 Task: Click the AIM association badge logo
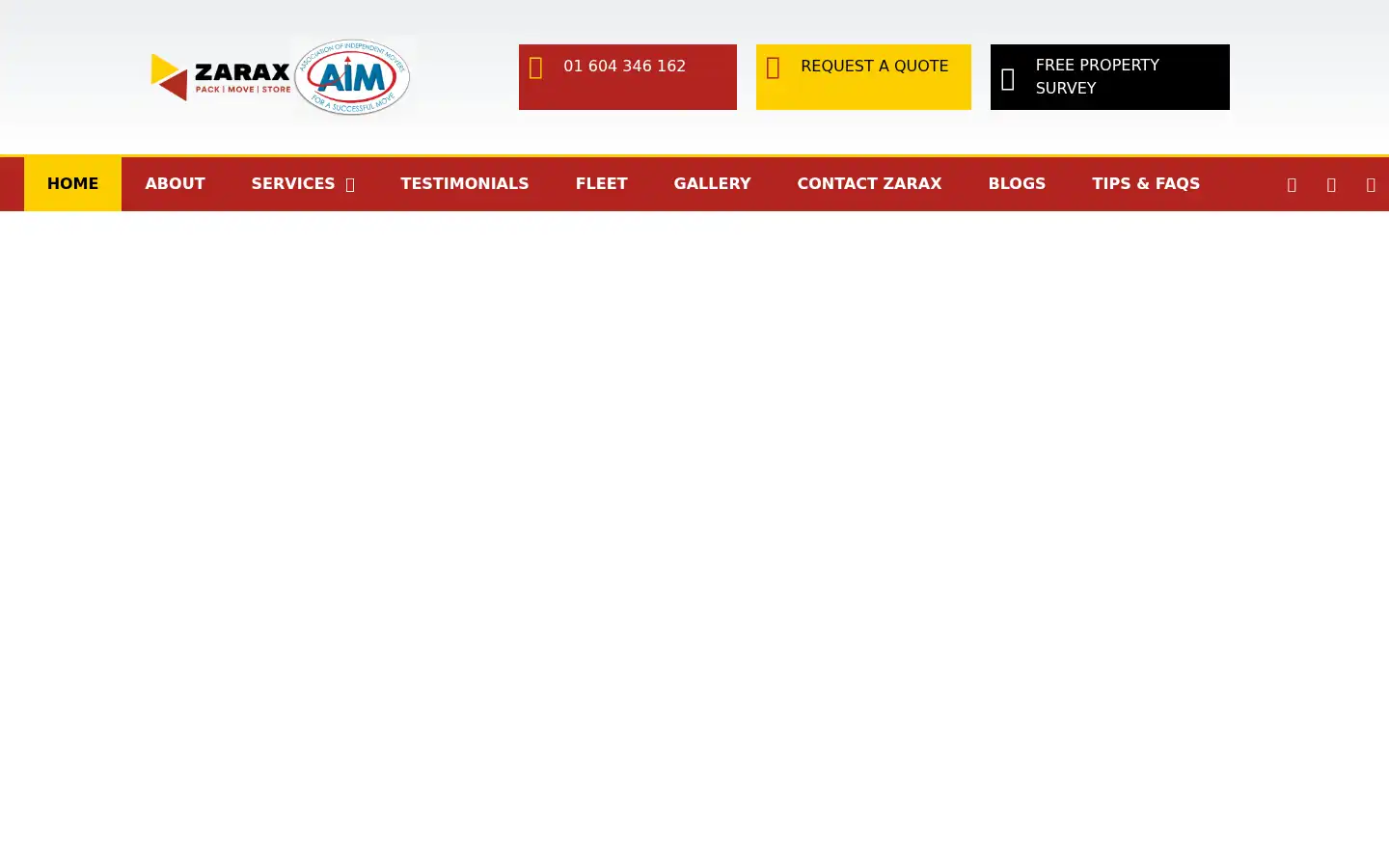pyautogui.click(x=352, y=77)
